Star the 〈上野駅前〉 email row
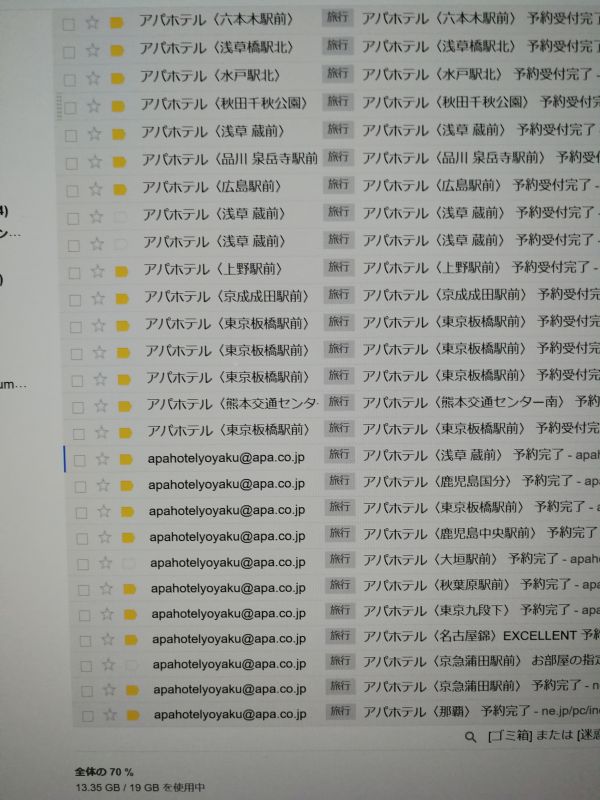 point(97,271)
